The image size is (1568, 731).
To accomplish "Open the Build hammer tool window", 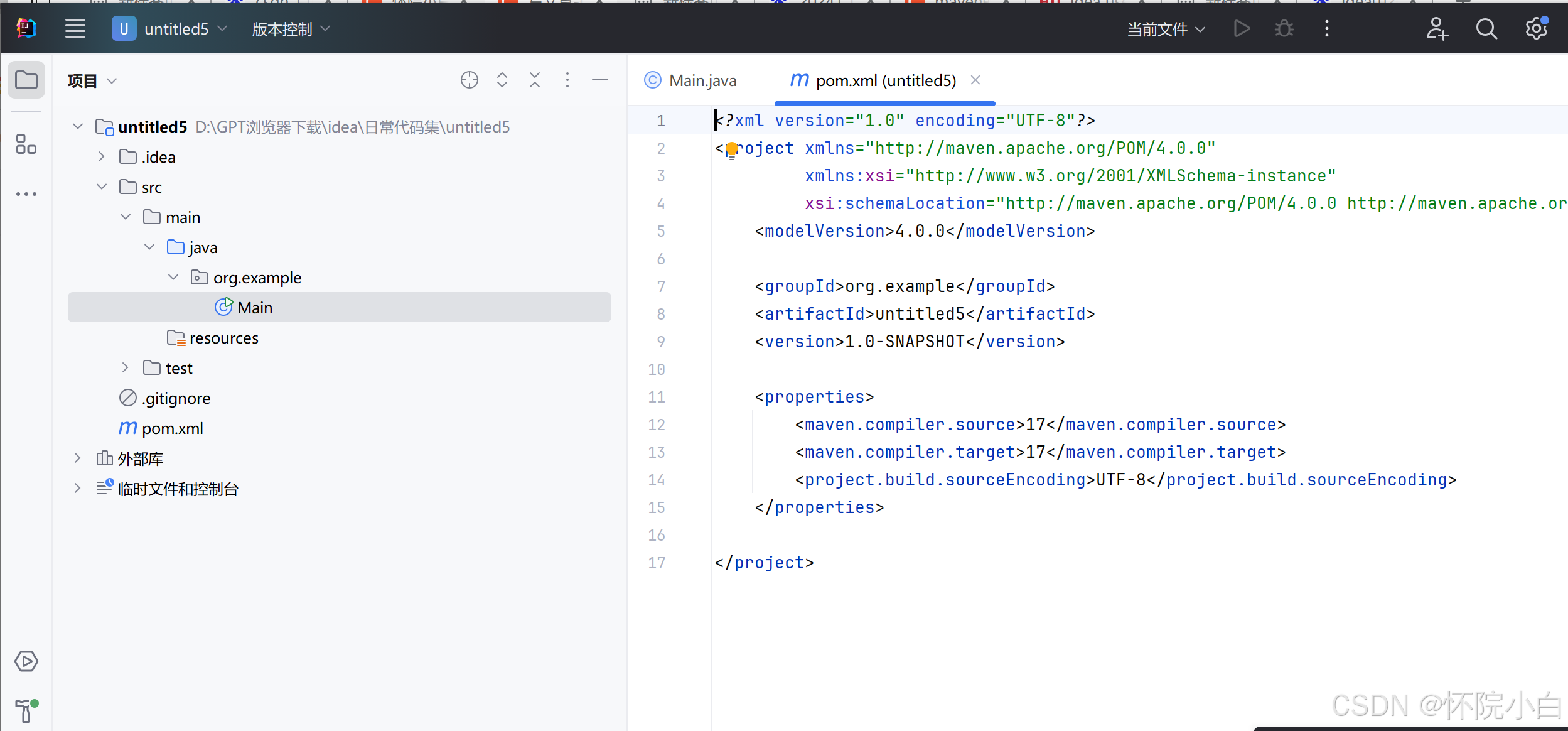I will click(x=25, y=710).
